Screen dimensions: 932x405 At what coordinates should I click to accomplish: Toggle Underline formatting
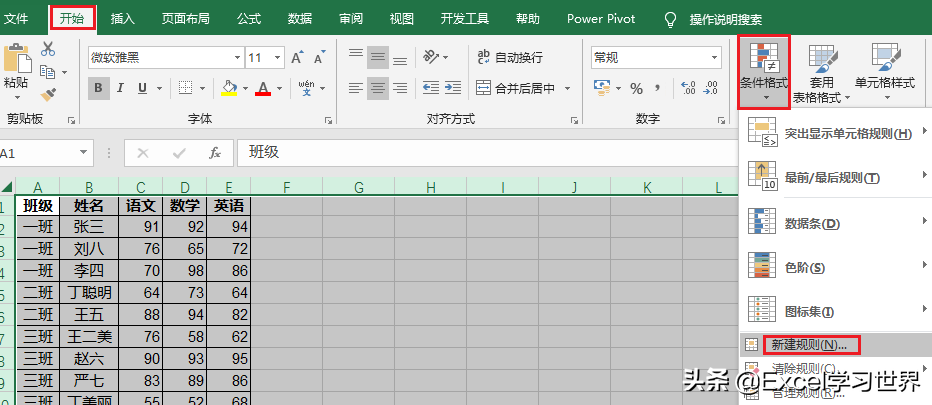pos(142,89)
